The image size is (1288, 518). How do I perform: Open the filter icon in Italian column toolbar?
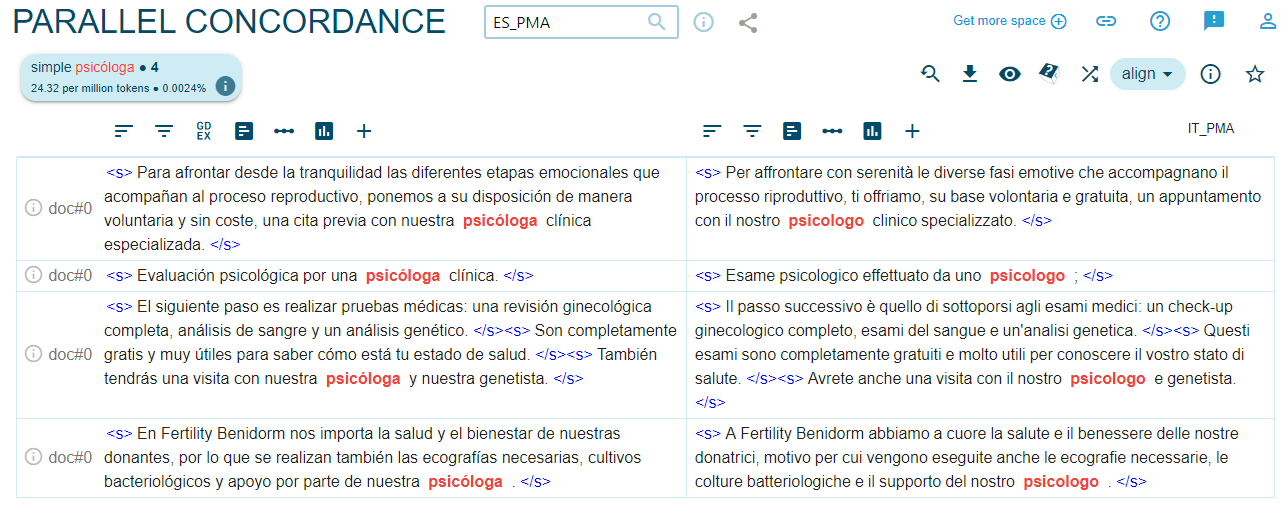pos(752,131)
